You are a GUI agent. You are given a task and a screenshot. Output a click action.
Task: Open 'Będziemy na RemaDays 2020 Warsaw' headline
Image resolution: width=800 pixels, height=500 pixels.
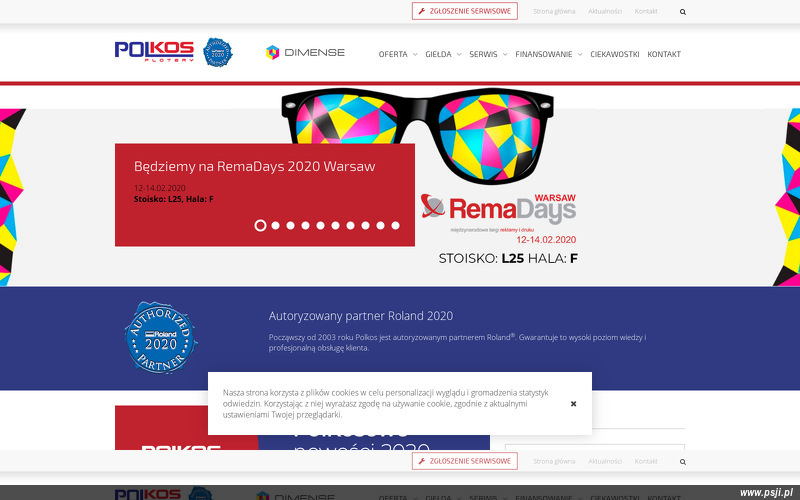254,166
